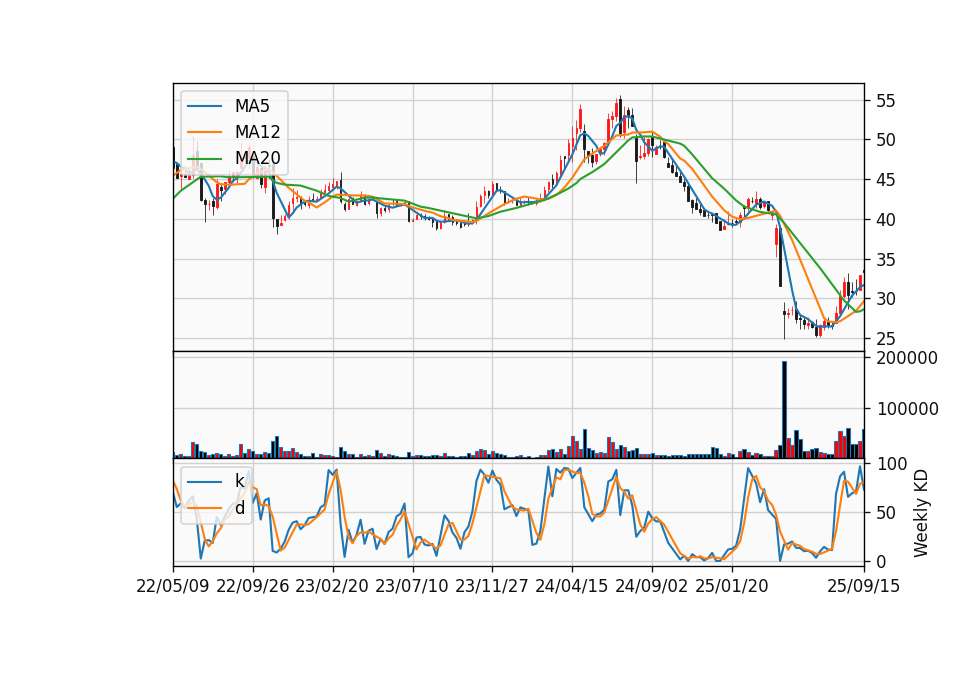Click the KD axis label 0
This screenshot has width=960, height=690.
pos(880,561)
